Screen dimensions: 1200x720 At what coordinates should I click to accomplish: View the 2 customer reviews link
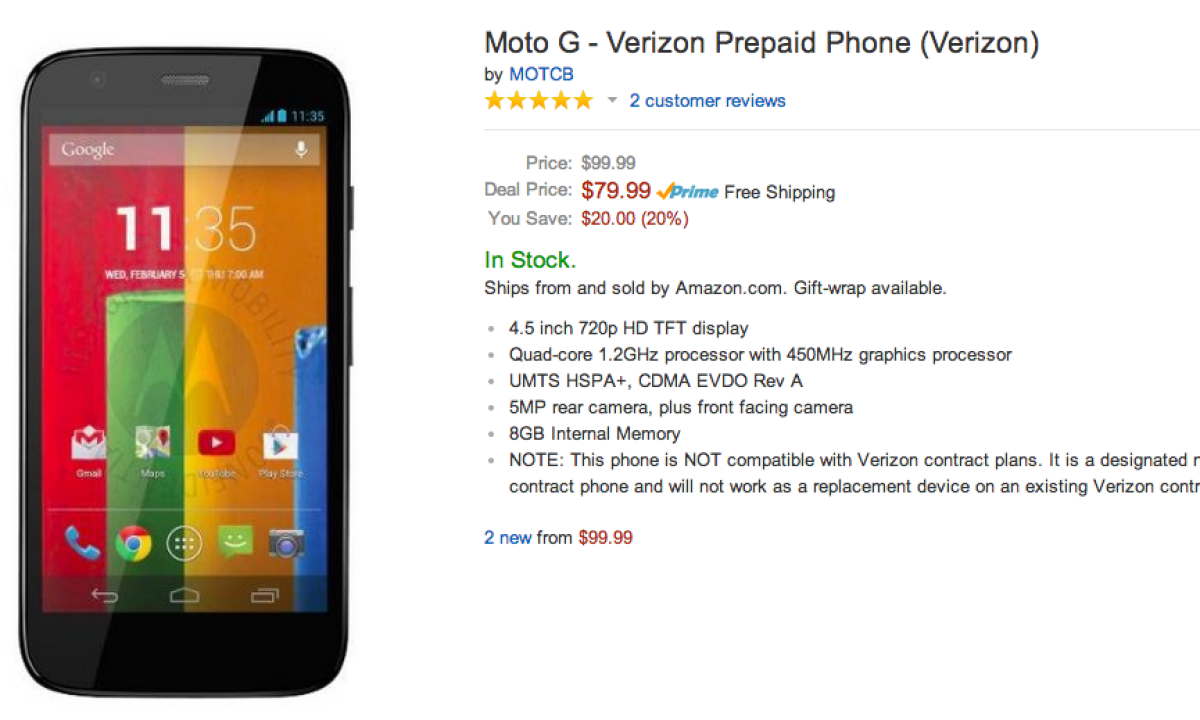pyautogui.click(x=707, y=101)
